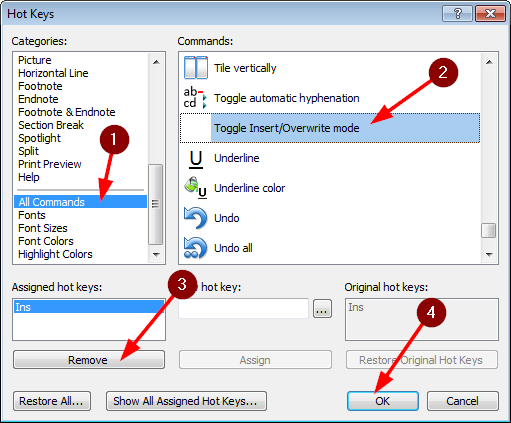Viewport: 511px width, 423px height.
Task: Remove the assigned Ins hot key
Action: [89, 359]
